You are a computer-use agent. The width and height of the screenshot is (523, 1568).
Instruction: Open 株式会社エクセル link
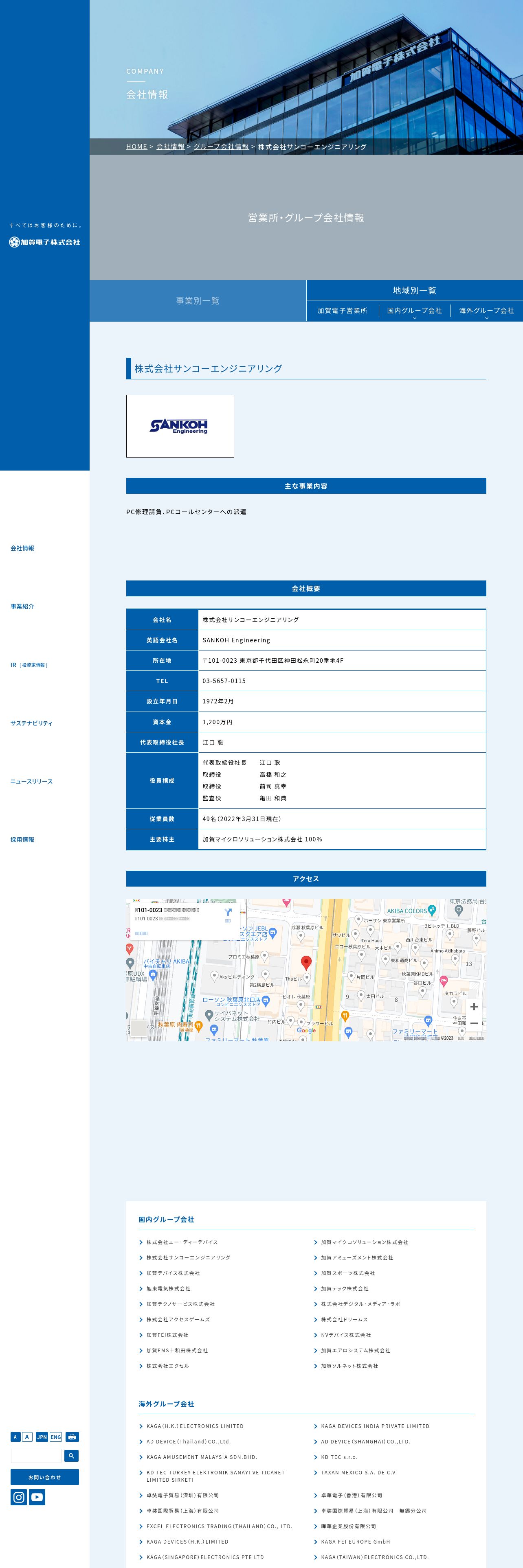(x=167, y=1366)
